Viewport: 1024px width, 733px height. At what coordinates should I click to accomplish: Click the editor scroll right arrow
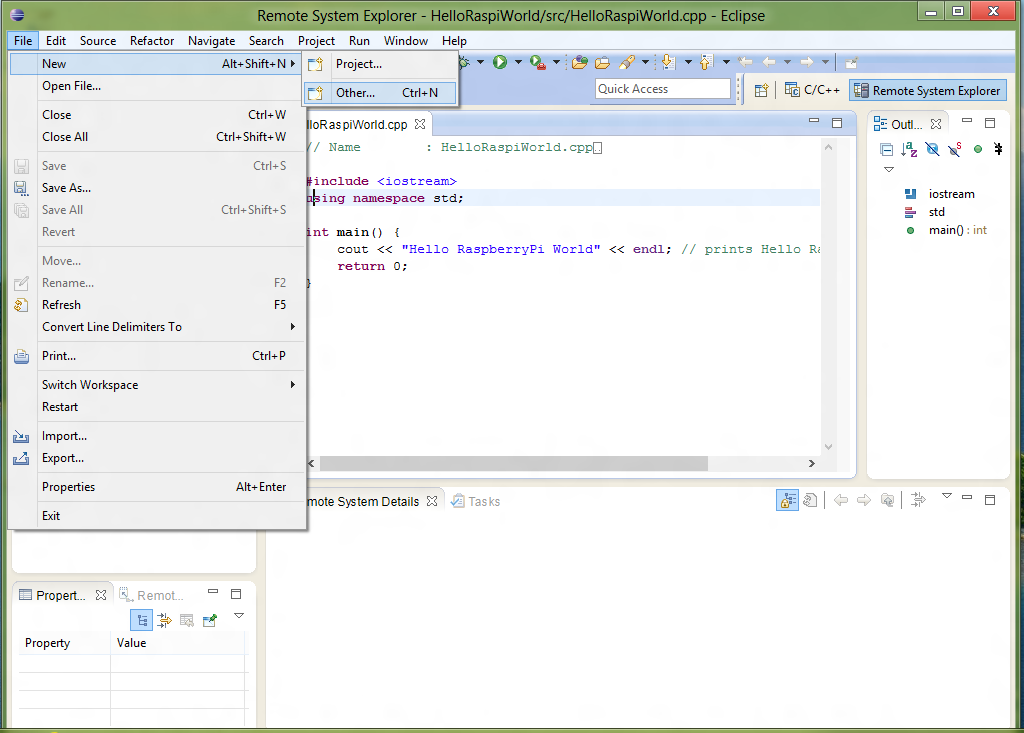[812, 463]
